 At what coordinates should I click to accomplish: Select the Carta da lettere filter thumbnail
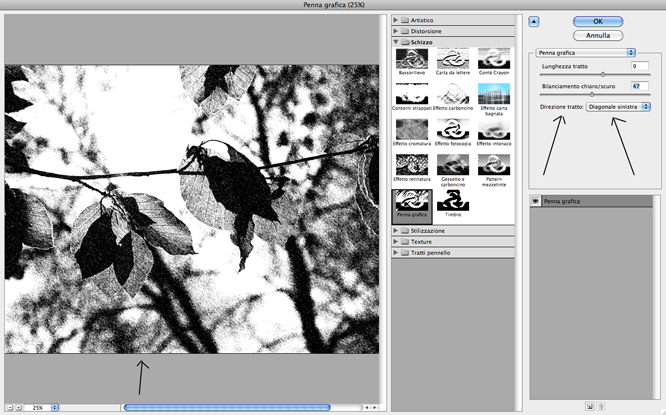(x=453, y=59)
